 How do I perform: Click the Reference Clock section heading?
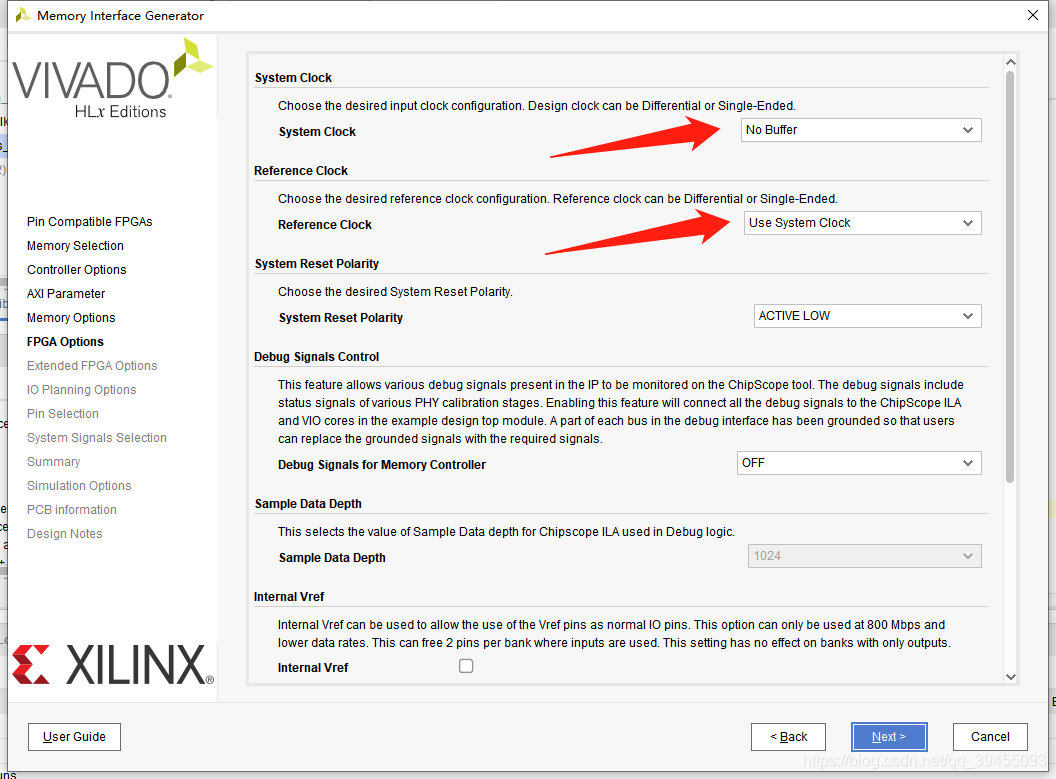click(301, 171)
